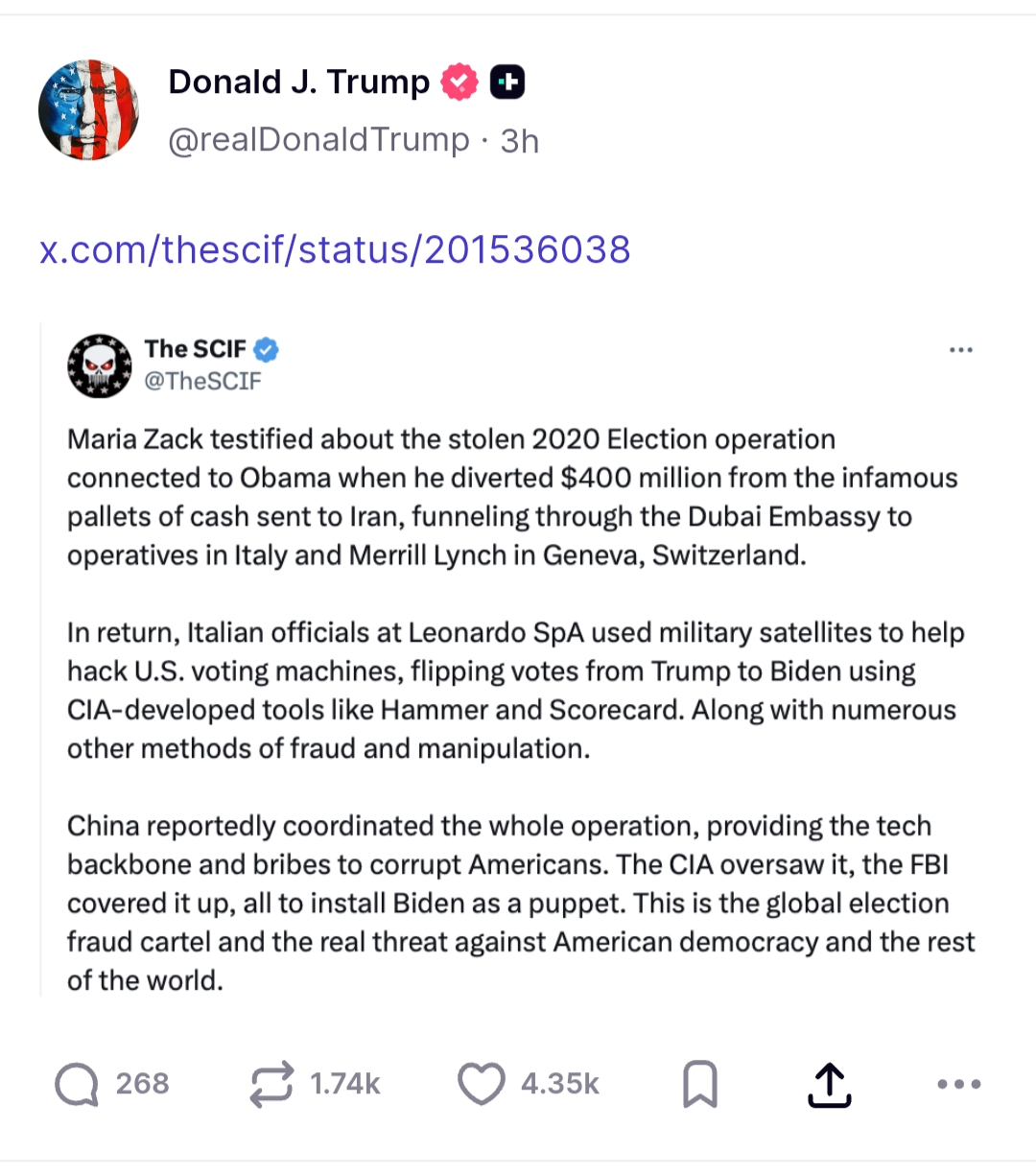The height and width of the screenshot is (1175, 1036).
Task: Click the black plus badge next to the name
Action: tap(507, 82)
